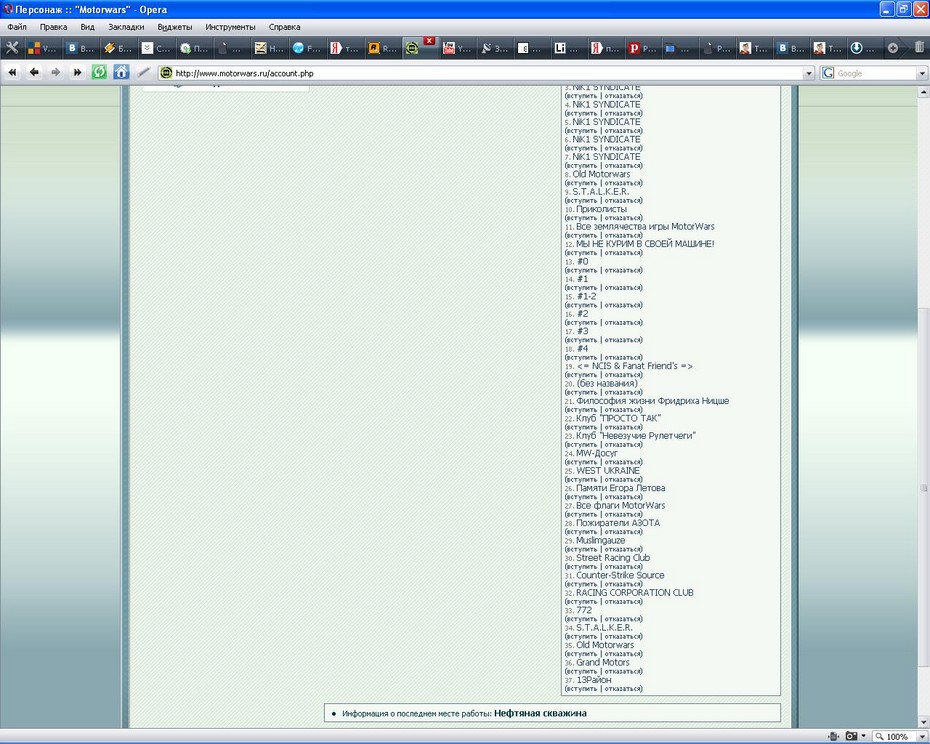Add a new tab with the plus button

[x=893, y=49]
